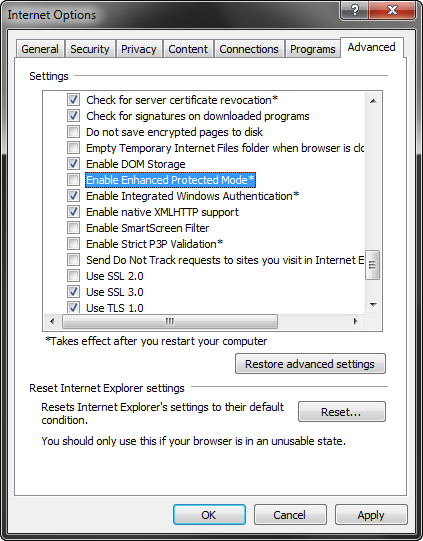Click the scroll left arrow below settings

52,322
